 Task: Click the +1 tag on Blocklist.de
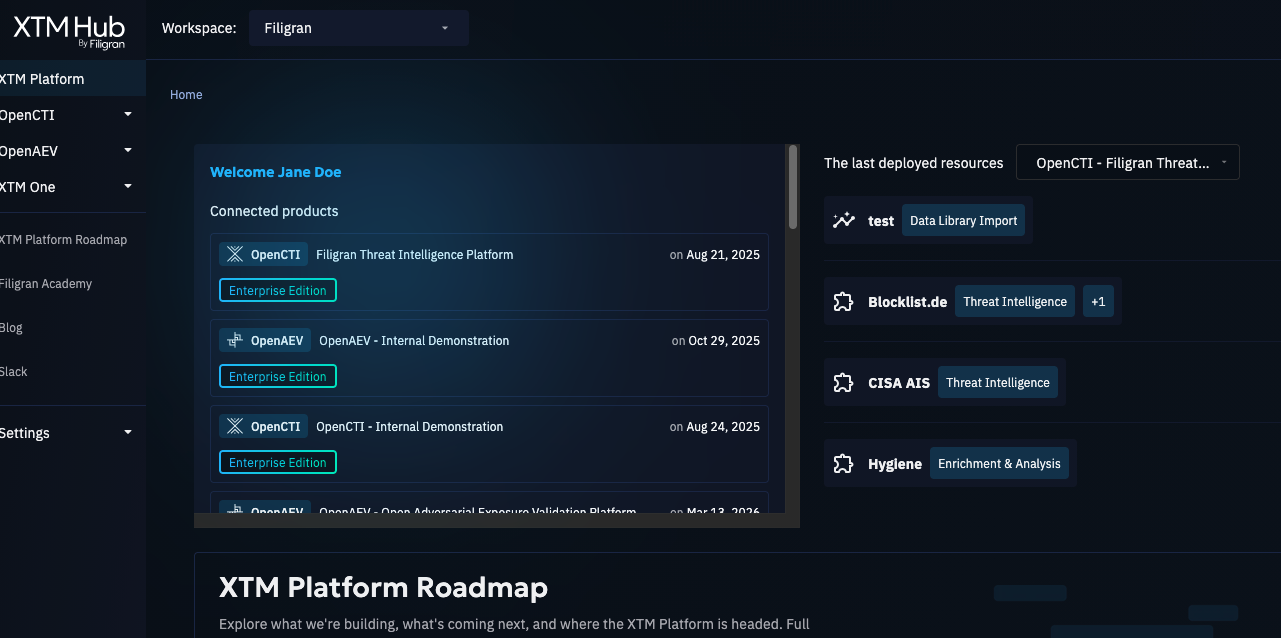pos(1098,302)
